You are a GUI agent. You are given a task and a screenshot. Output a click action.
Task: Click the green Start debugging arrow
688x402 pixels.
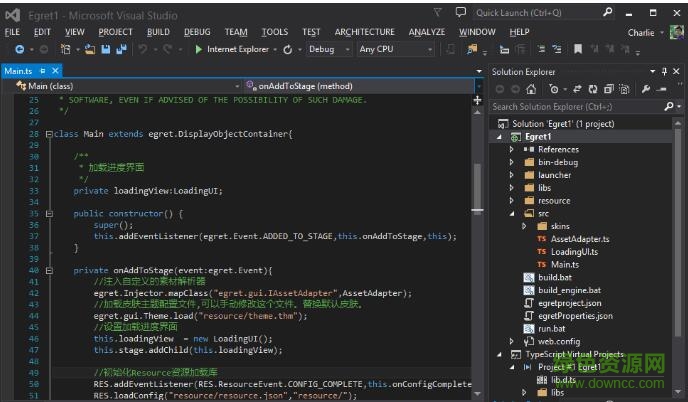[199, 49]
